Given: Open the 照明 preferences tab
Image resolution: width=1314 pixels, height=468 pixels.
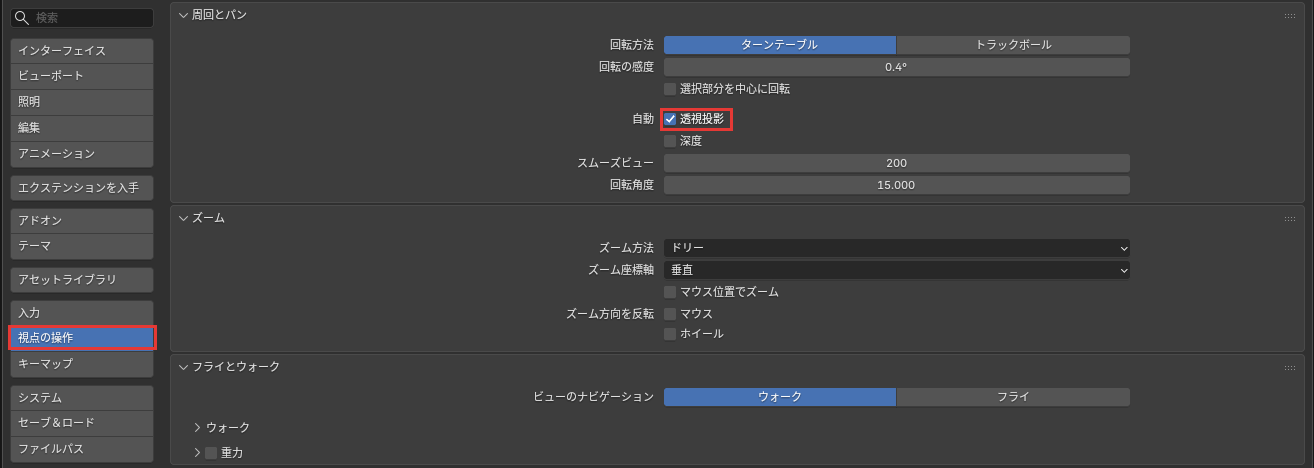Looking at the screenshot, I should coord(82,102).
